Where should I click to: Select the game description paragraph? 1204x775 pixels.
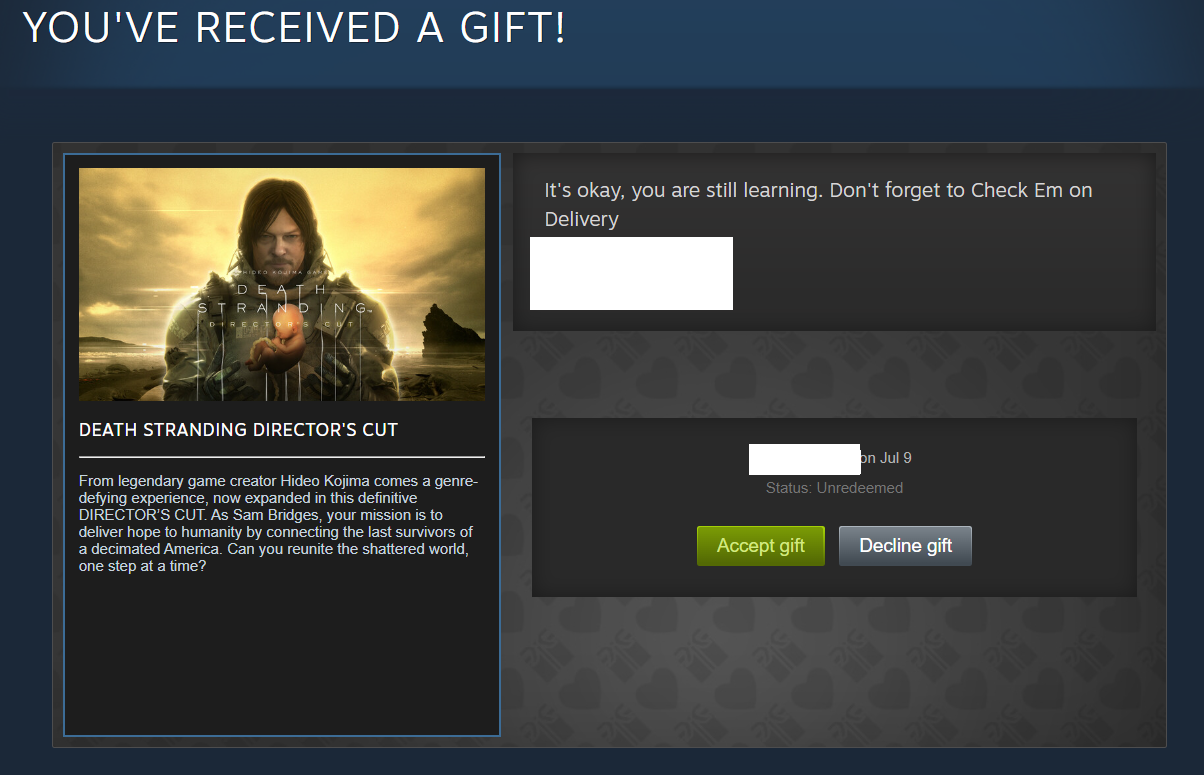point(279,524)
